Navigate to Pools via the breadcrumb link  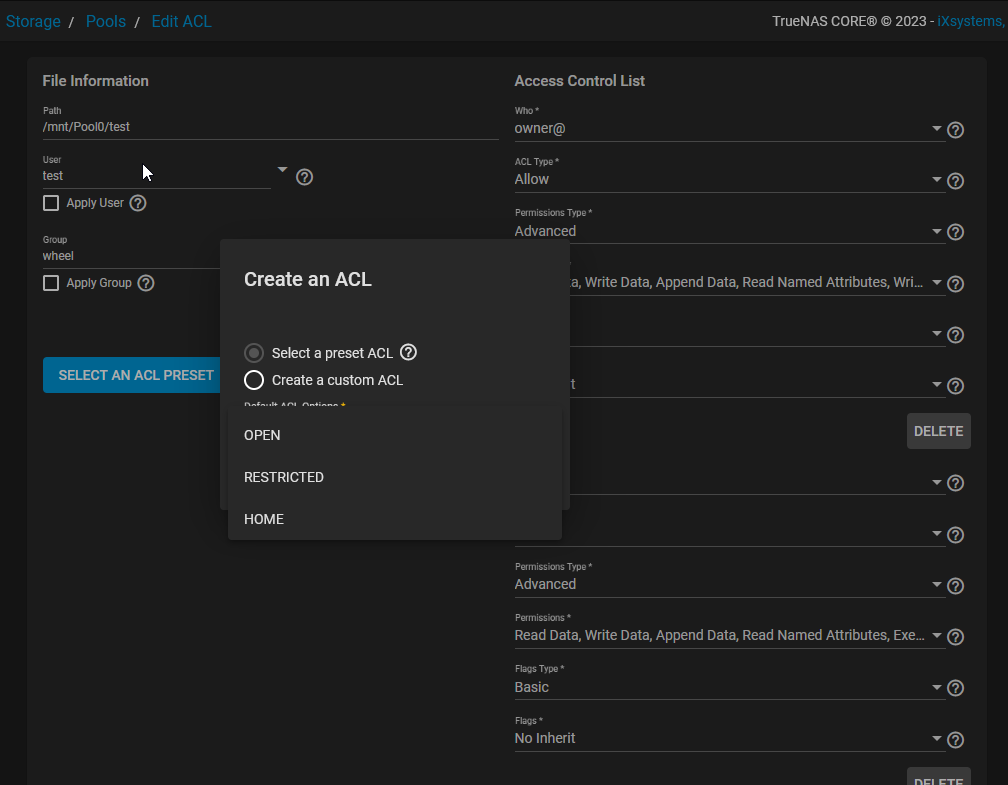(105, 20)
